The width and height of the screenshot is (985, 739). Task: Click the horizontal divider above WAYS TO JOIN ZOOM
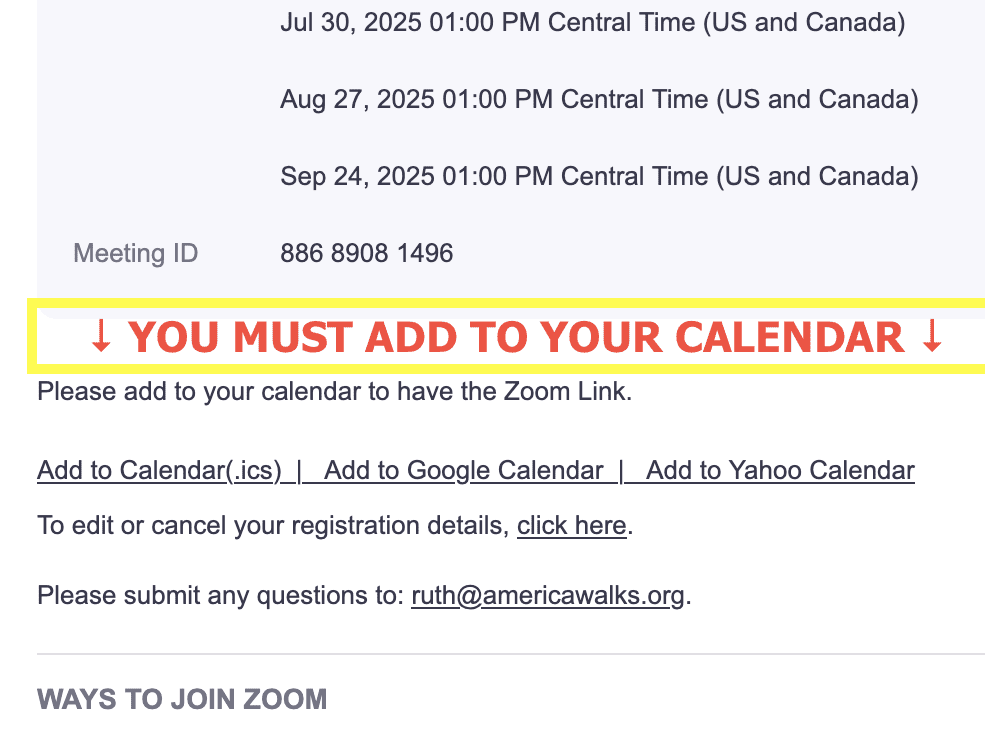[511, 654]
